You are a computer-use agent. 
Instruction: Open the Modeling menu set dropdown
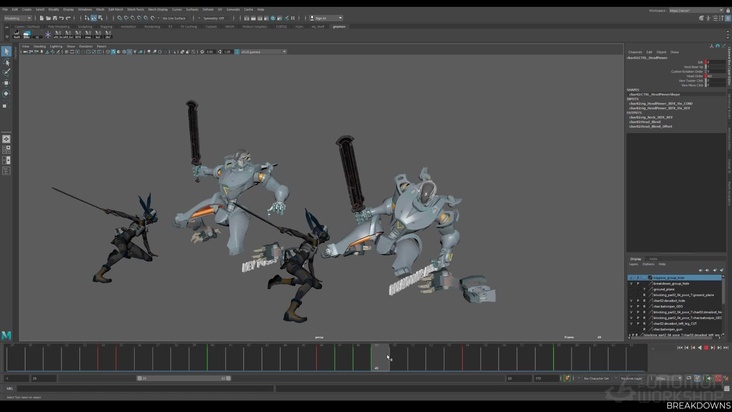17,18
